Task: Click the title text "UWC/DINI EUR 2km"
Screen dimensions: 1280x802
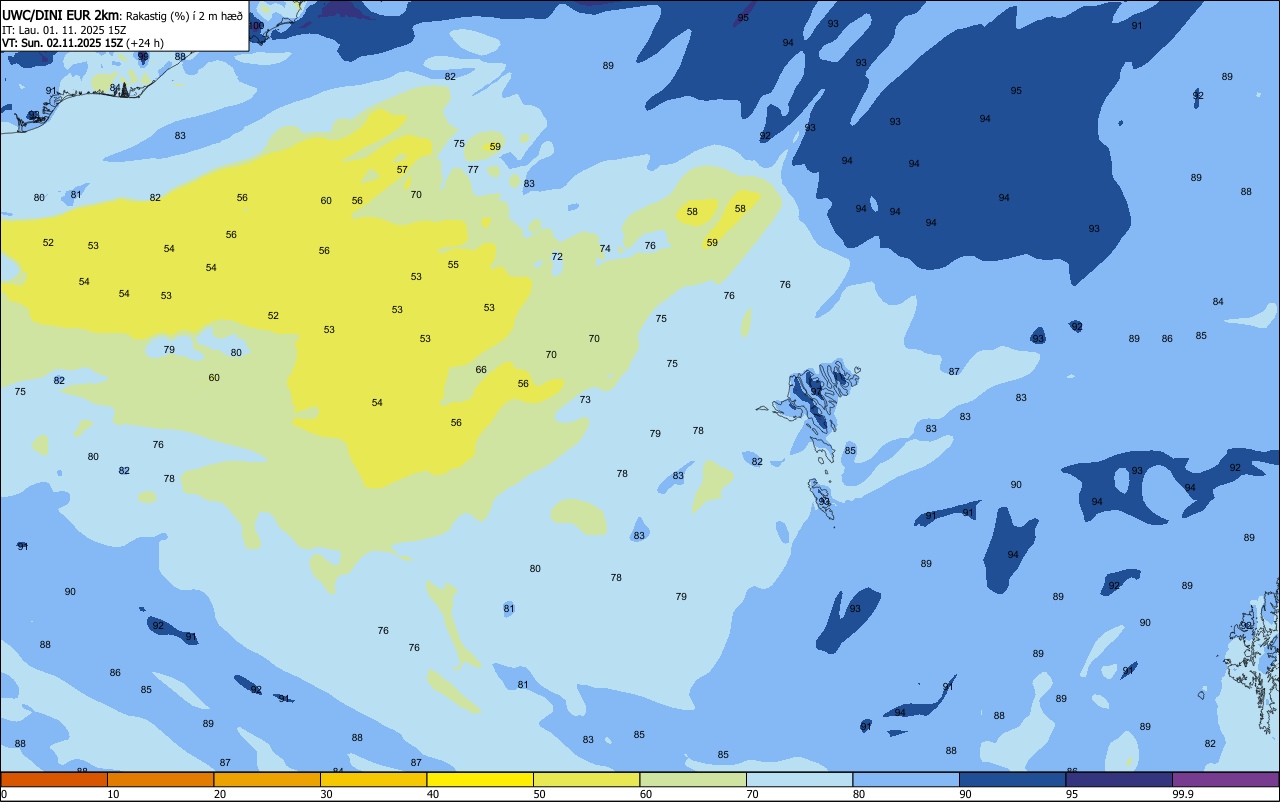Action: point(61,15)
